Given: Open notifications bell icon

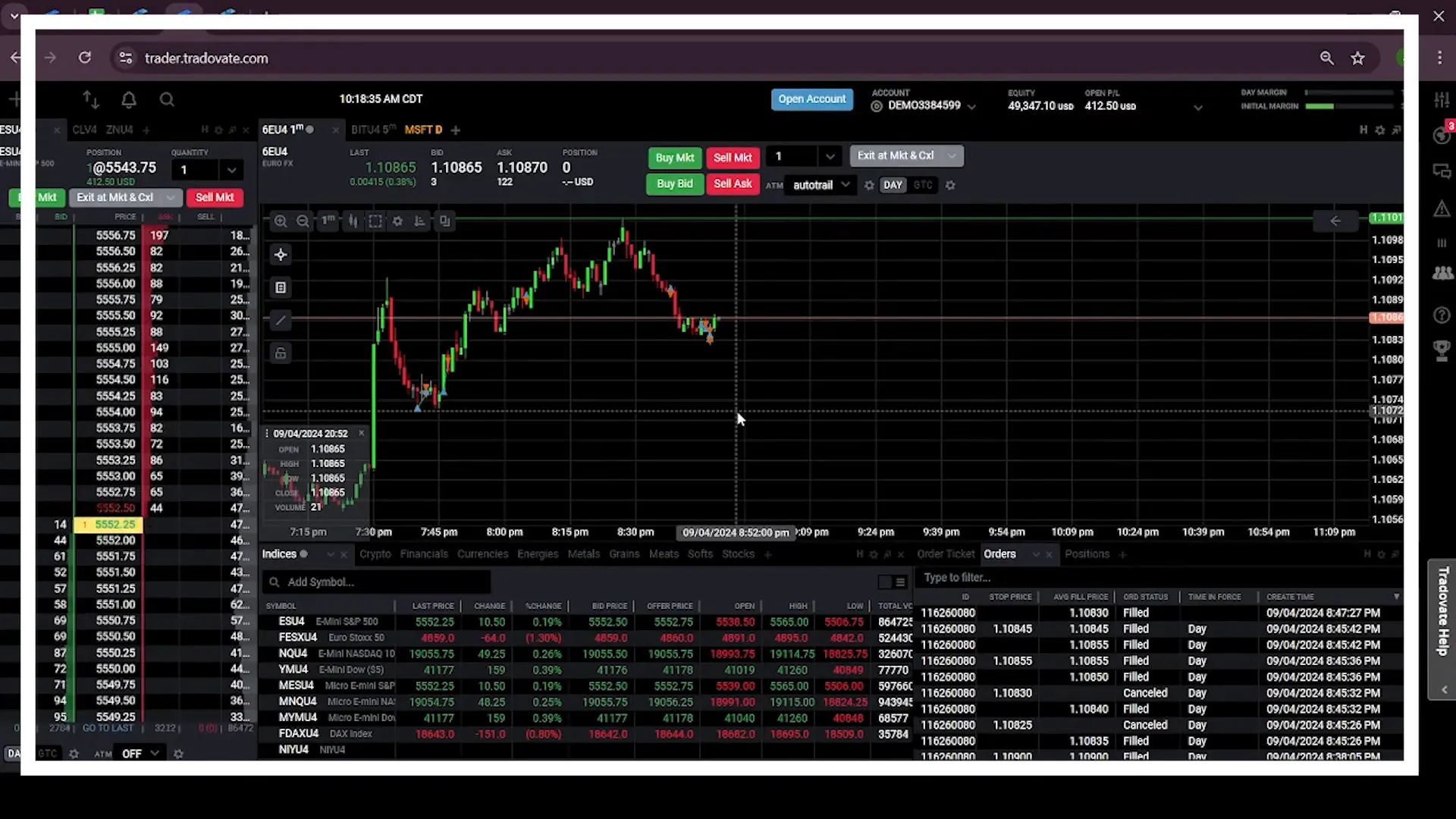Looking at the screenshot, I should tap(129, 99).
